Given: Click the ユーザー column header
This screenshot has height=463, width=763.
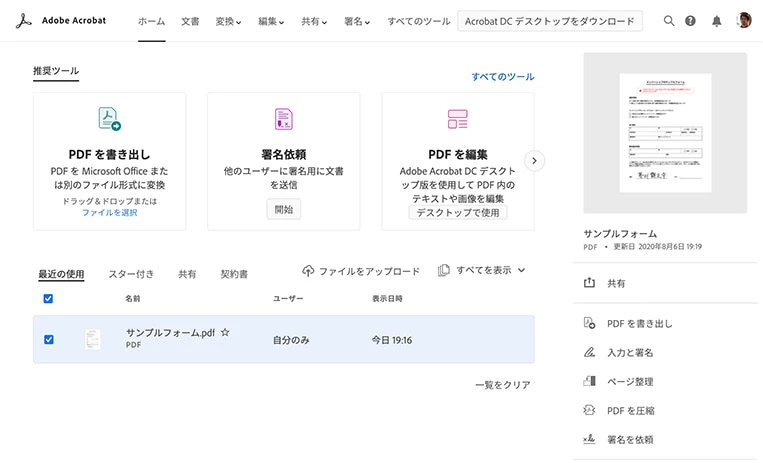Looking at the screenshot, I should click(x=288, y=298).
